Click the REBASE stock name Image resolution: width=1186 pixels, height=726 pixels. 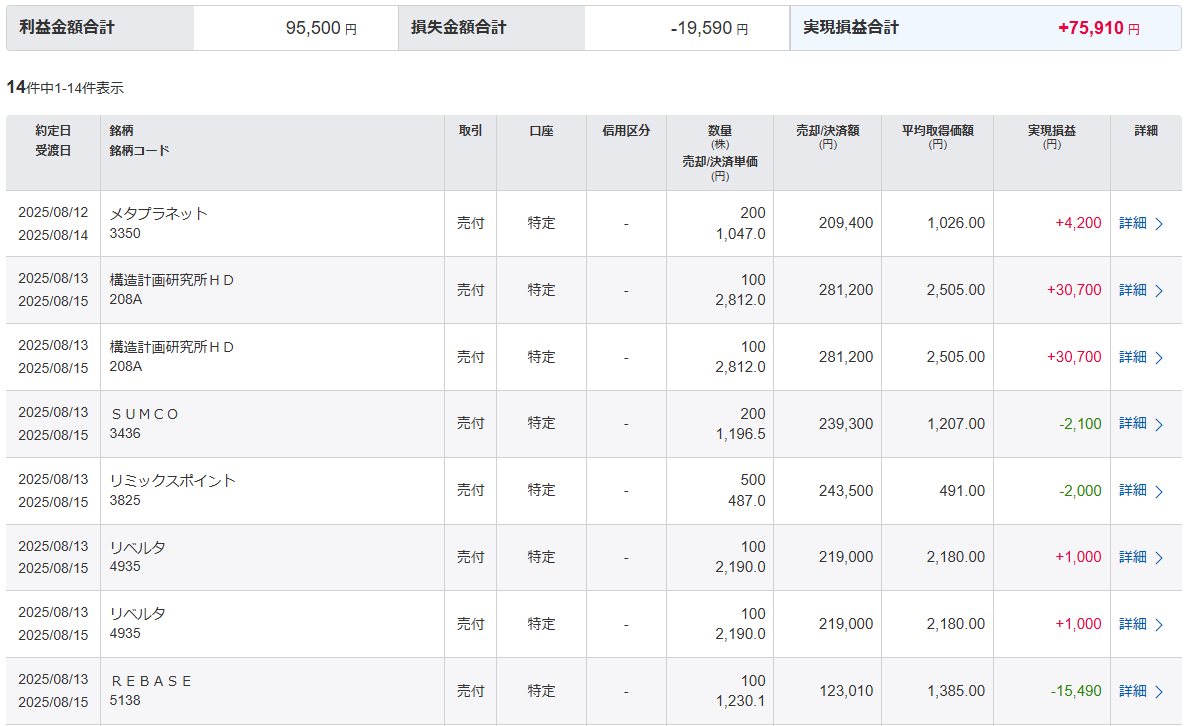151,681
